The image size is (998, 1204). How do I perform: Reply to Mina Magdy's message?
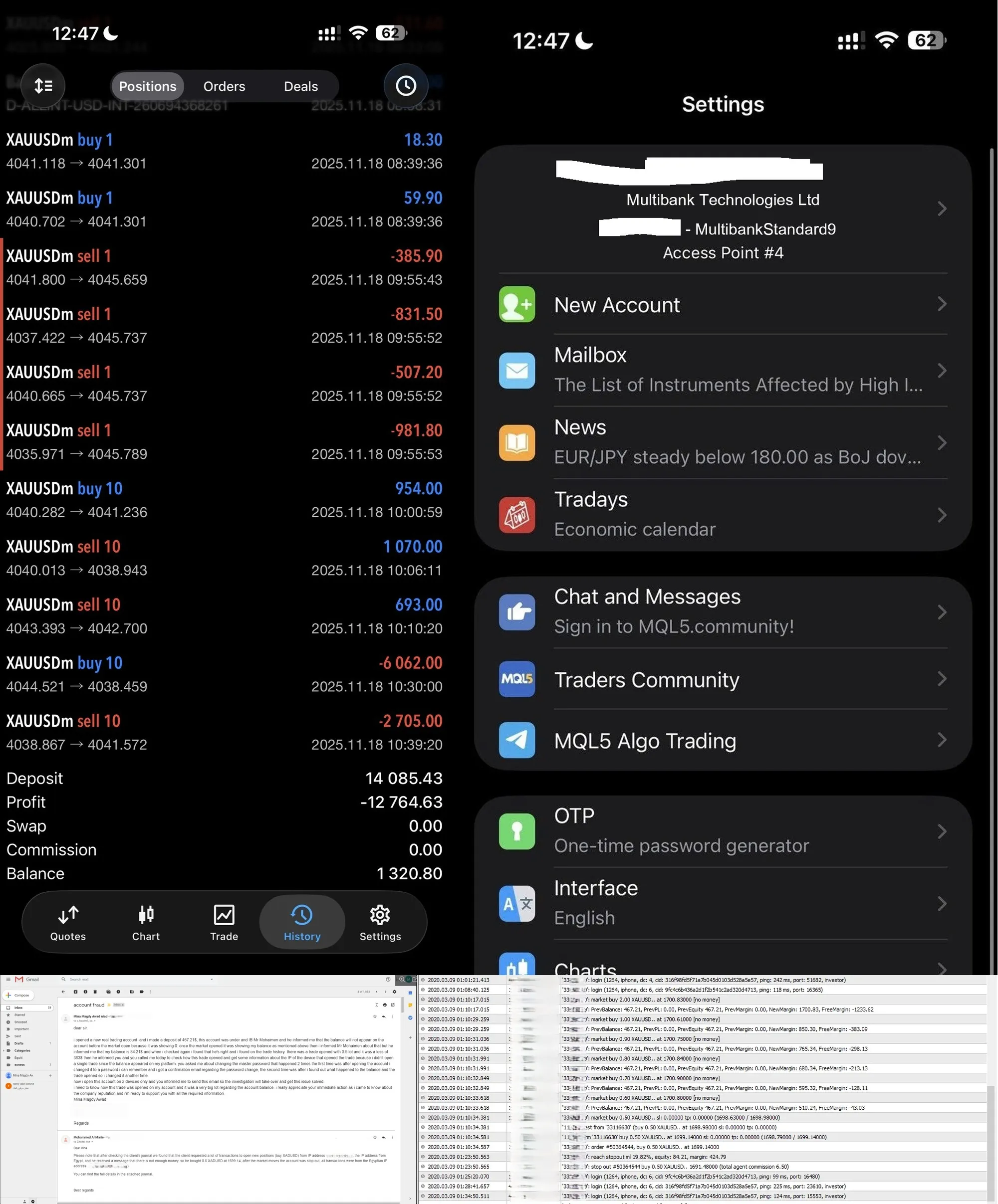384,1016
